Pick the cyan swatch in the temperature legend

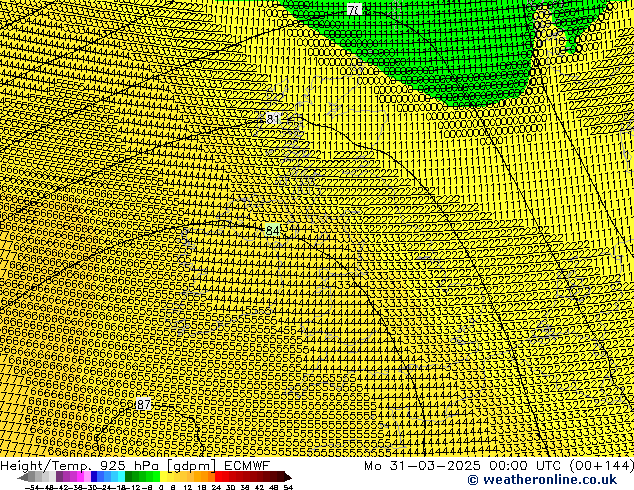point(121,476)
